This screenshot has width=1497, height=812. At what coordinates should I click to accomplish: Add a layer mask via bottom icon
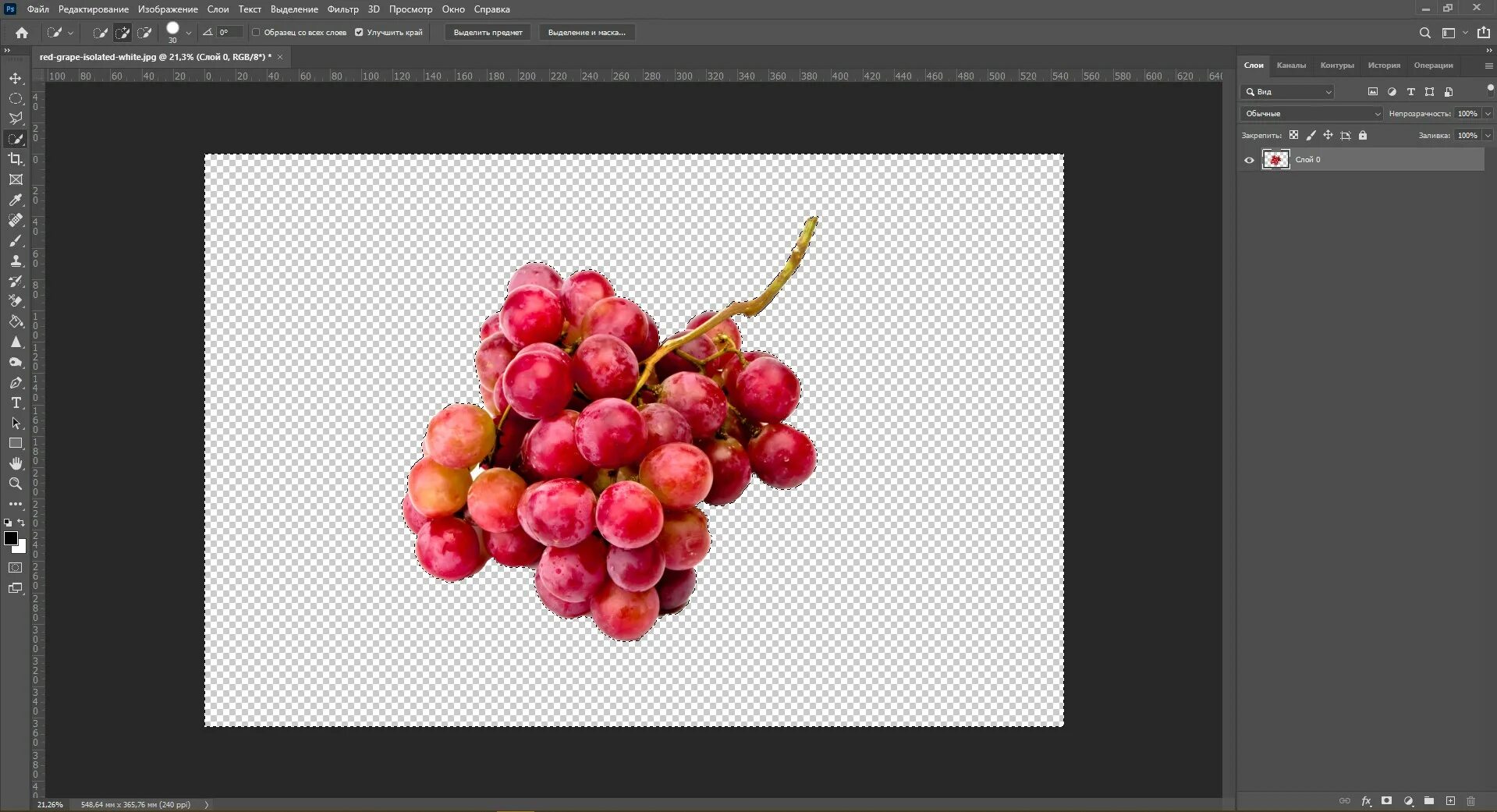(x=1386, y=801)
